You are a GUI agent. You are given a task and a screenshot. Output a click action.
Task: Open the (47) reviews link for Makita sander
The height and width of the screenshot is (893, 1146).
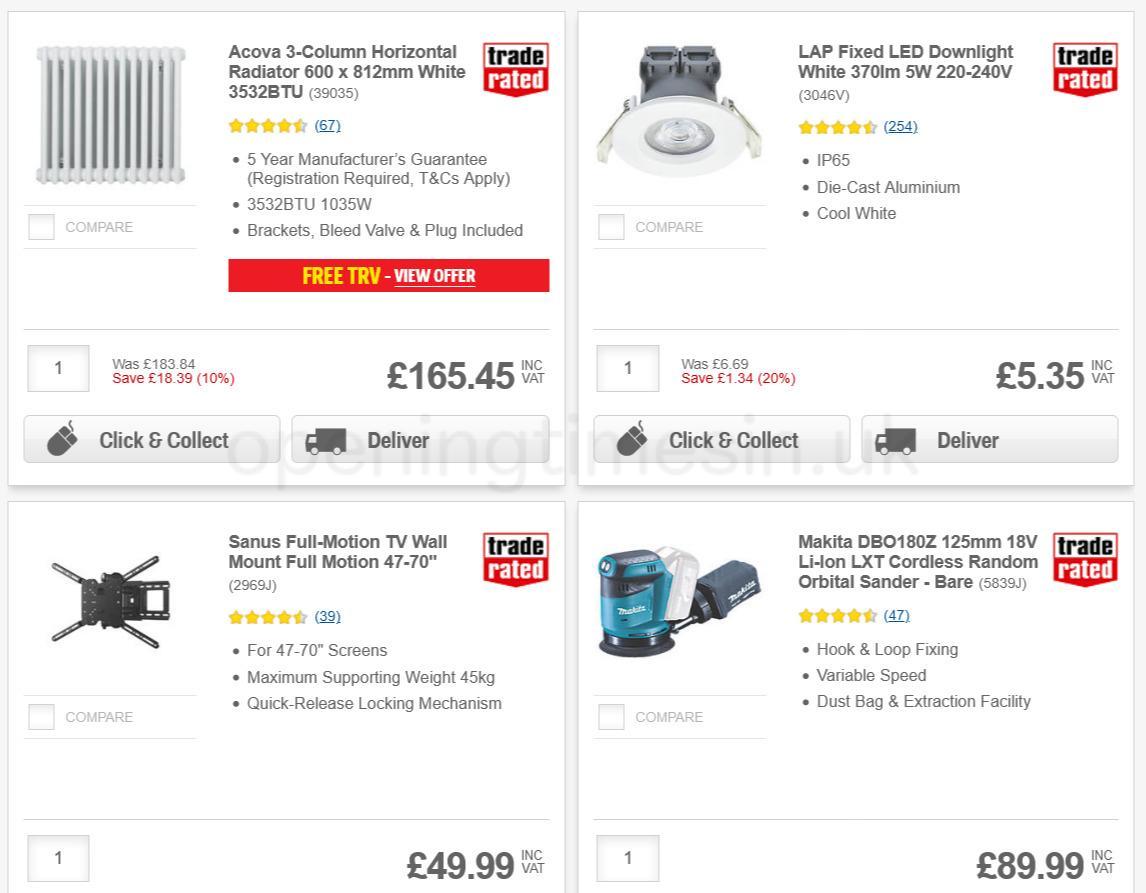(897, 615)
